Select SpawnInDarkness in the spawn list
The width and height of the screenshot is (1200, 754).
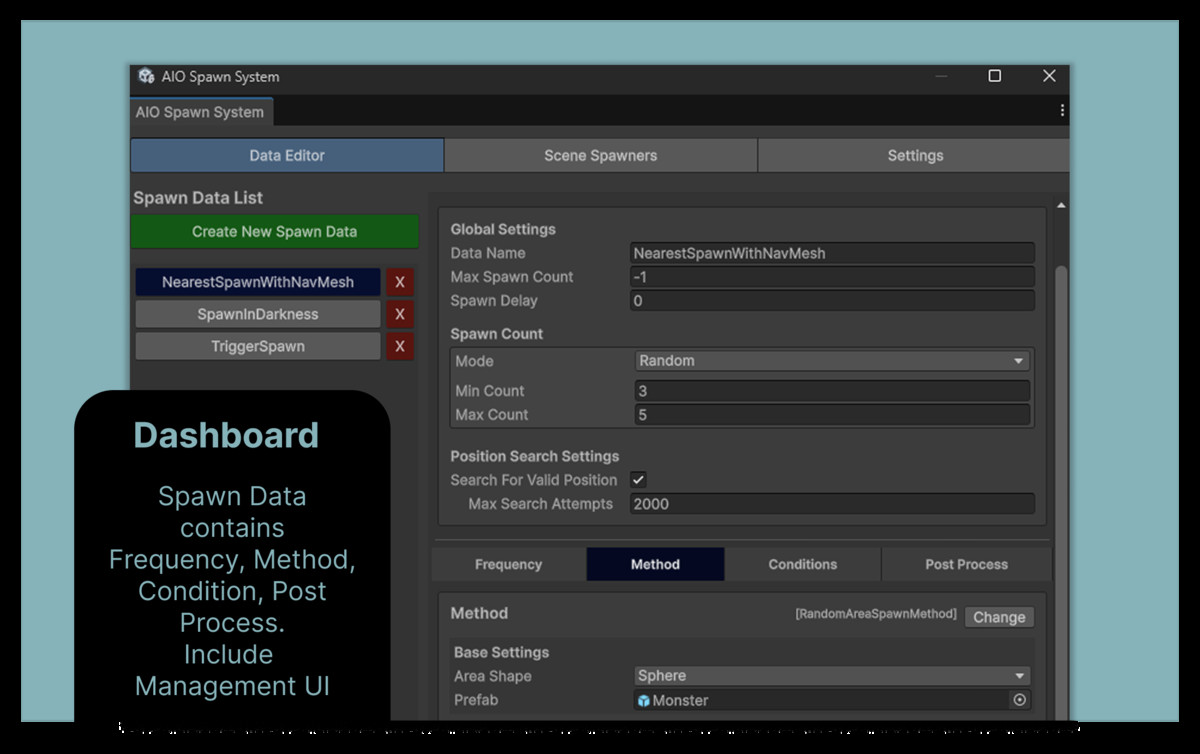point(258,314)
